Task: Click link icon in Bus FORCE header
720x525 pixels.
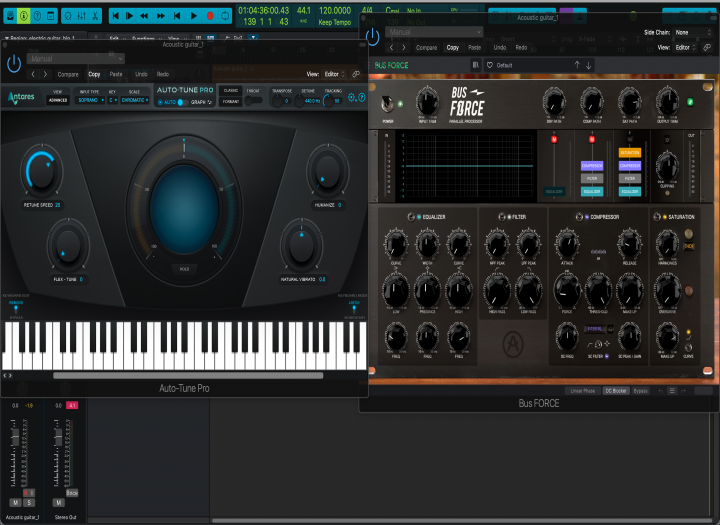Action: pyautogui.click(x=707, y=48)
